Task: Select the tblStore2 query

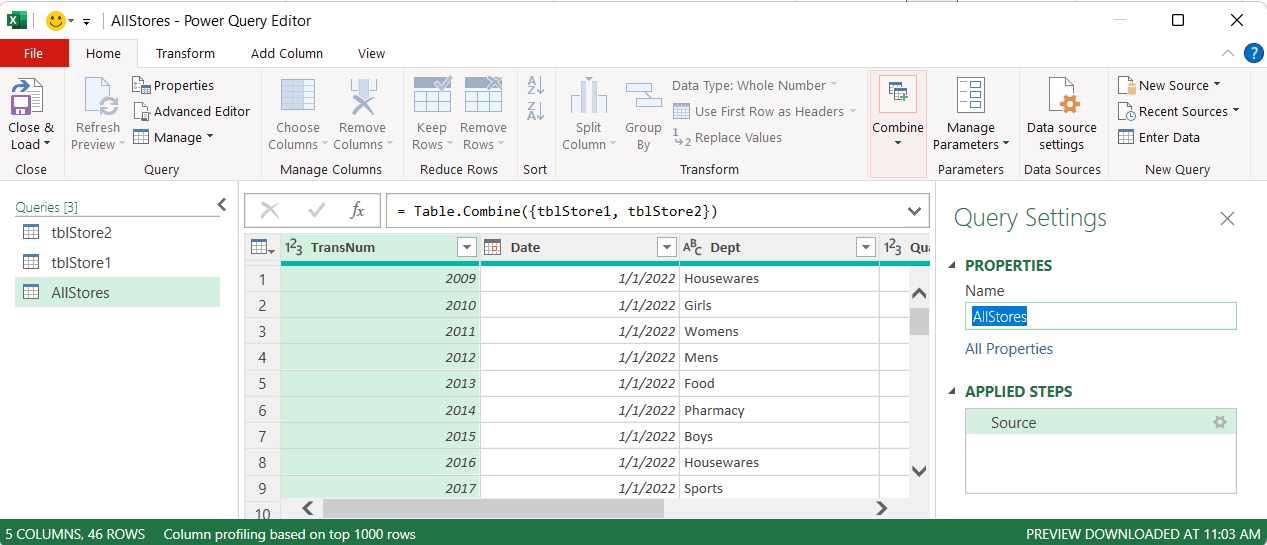Action: [117, 232]
